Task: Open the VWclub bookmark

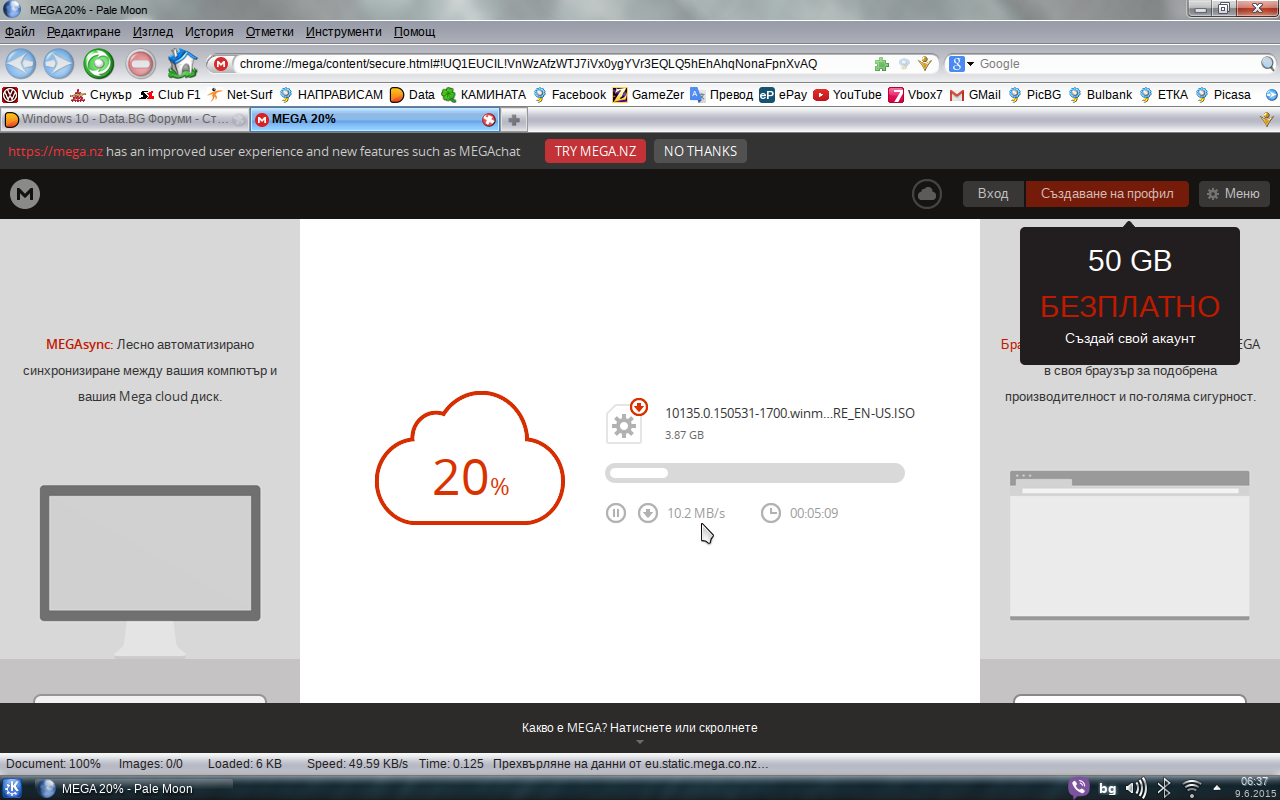Action: click(33, 95)
